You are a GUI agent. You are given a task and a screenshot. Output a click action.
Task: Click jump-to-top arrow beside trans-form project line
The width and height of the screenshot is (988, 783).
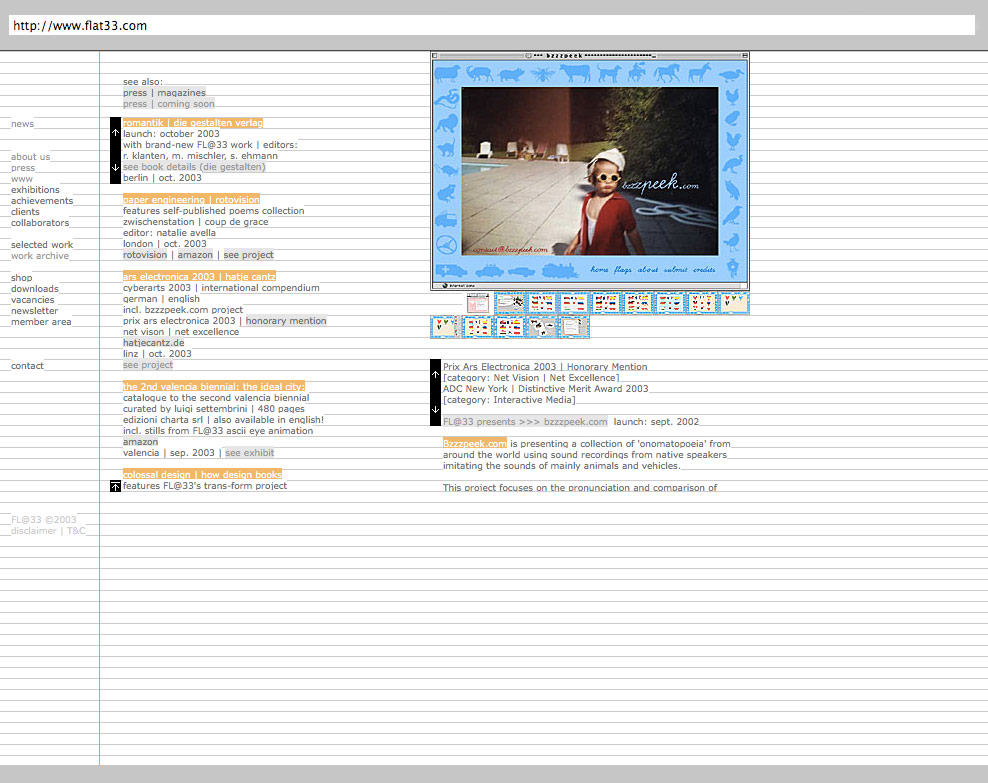coord(115,486)
